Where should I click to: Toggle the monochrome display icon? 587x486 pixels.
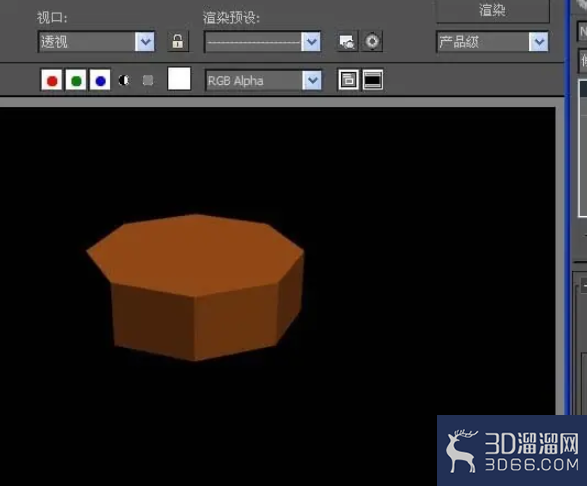pyautogui.click(x=148, y=80)
